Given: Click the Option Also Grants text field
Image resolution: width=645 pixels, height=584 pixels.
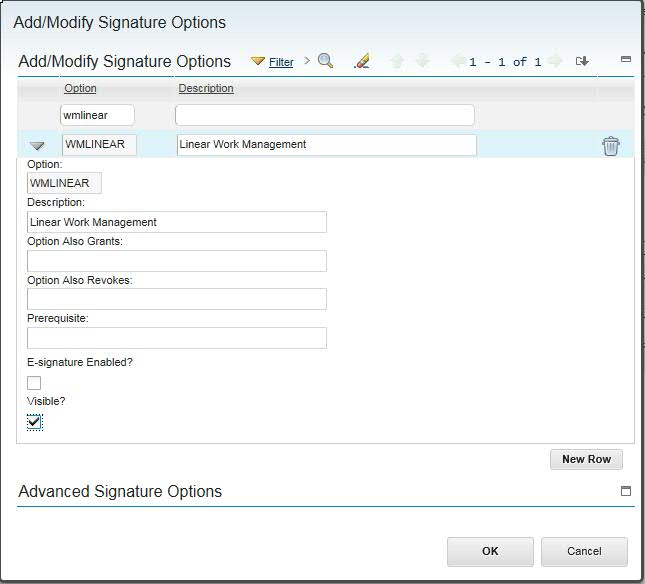Looking at the screenshot, I should click(x=177, y=261).
